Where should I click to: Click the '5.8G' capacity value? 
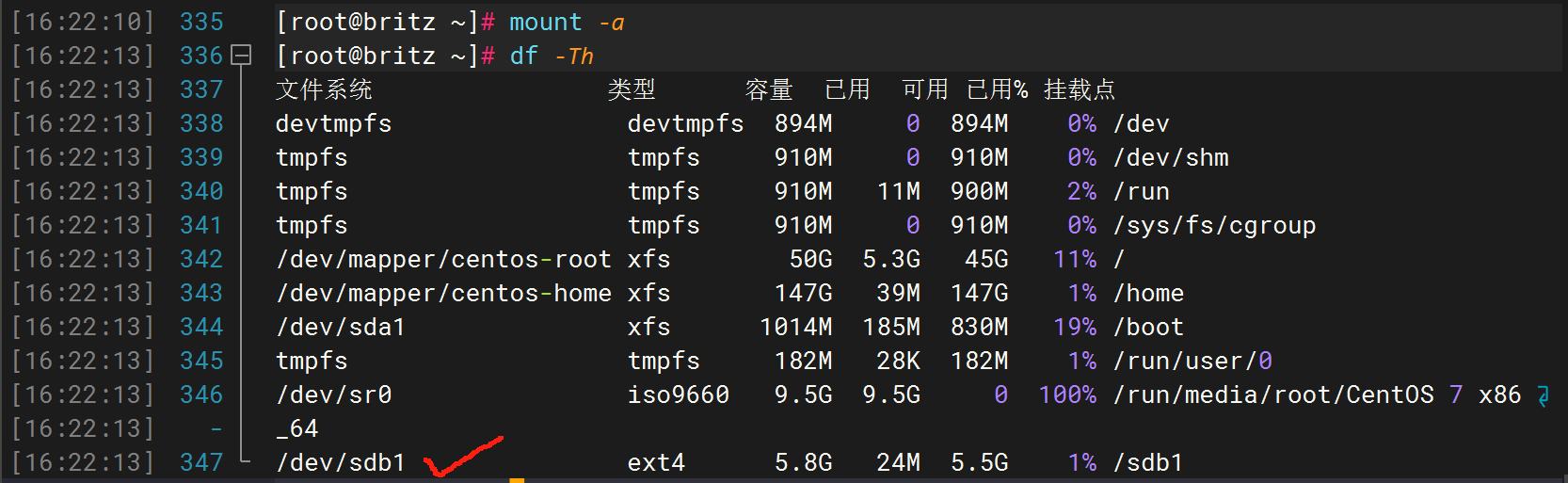[x=804, y=462]
